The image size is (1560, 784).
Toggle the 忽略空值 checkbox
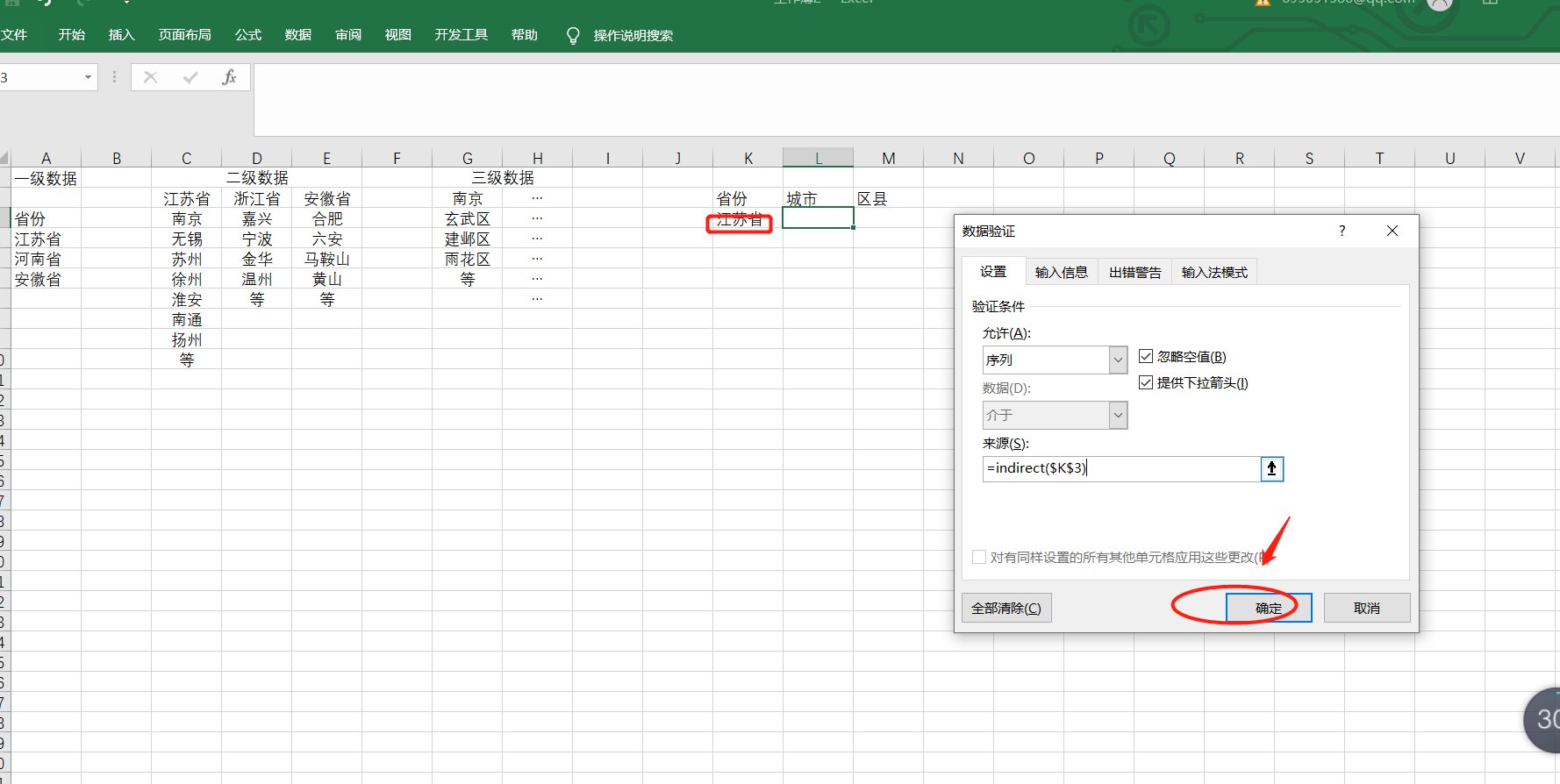1145,356
